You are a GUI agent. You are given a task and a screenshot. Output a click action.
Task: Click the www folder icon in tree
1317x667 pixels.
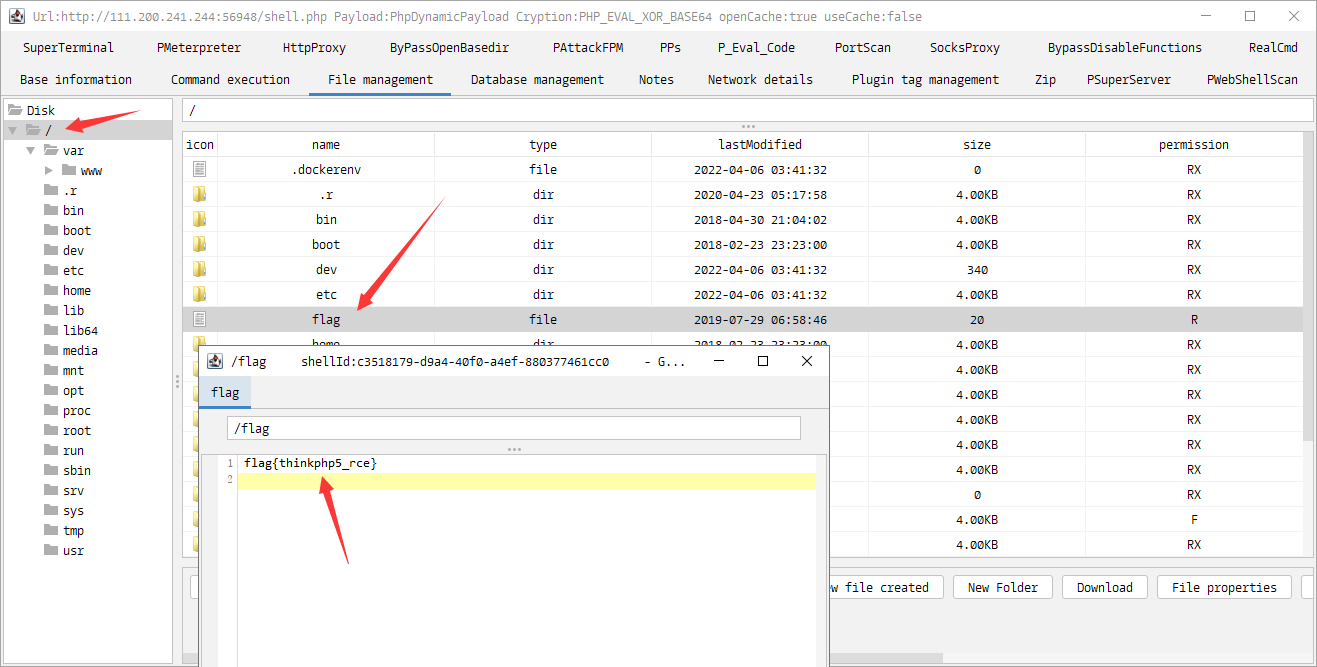(69, 170)
